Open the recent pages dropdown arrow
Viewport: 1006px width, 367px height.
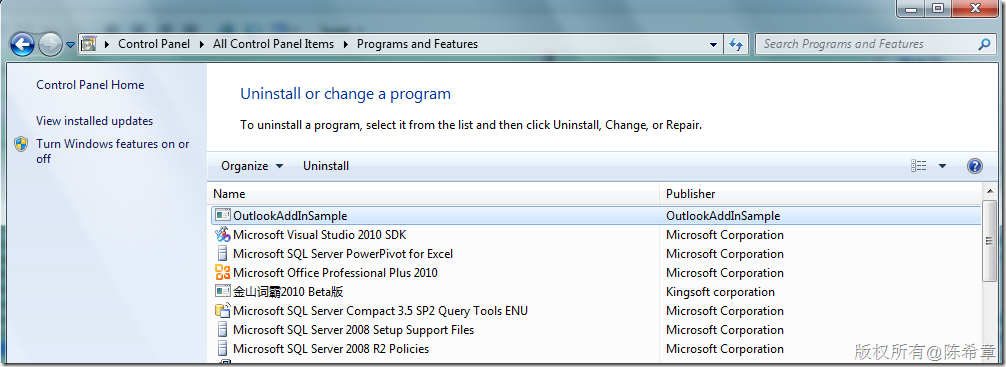pyautogui.click(x=70, y=45)
